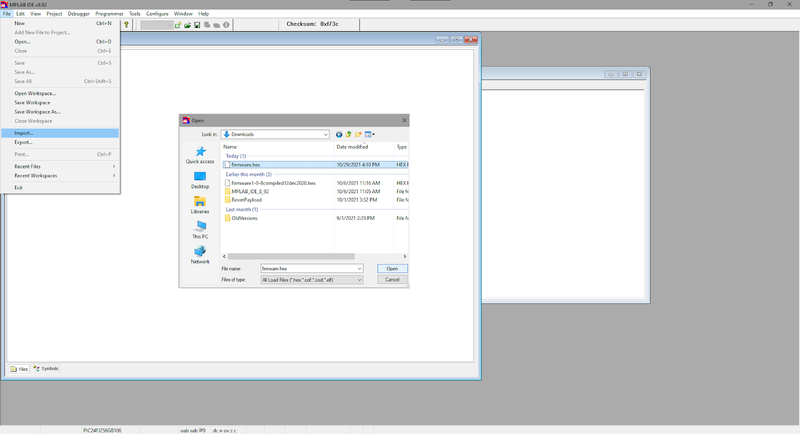
Task: Jump to Network location in sidebar
Action: [x=200, y=254]
